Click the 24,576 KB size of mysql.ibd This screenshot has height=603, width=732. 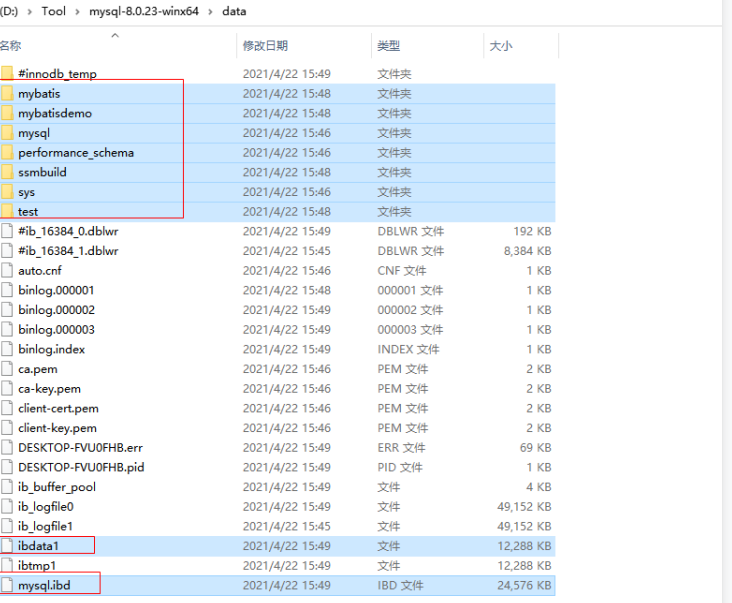click(x=524, y=585)
